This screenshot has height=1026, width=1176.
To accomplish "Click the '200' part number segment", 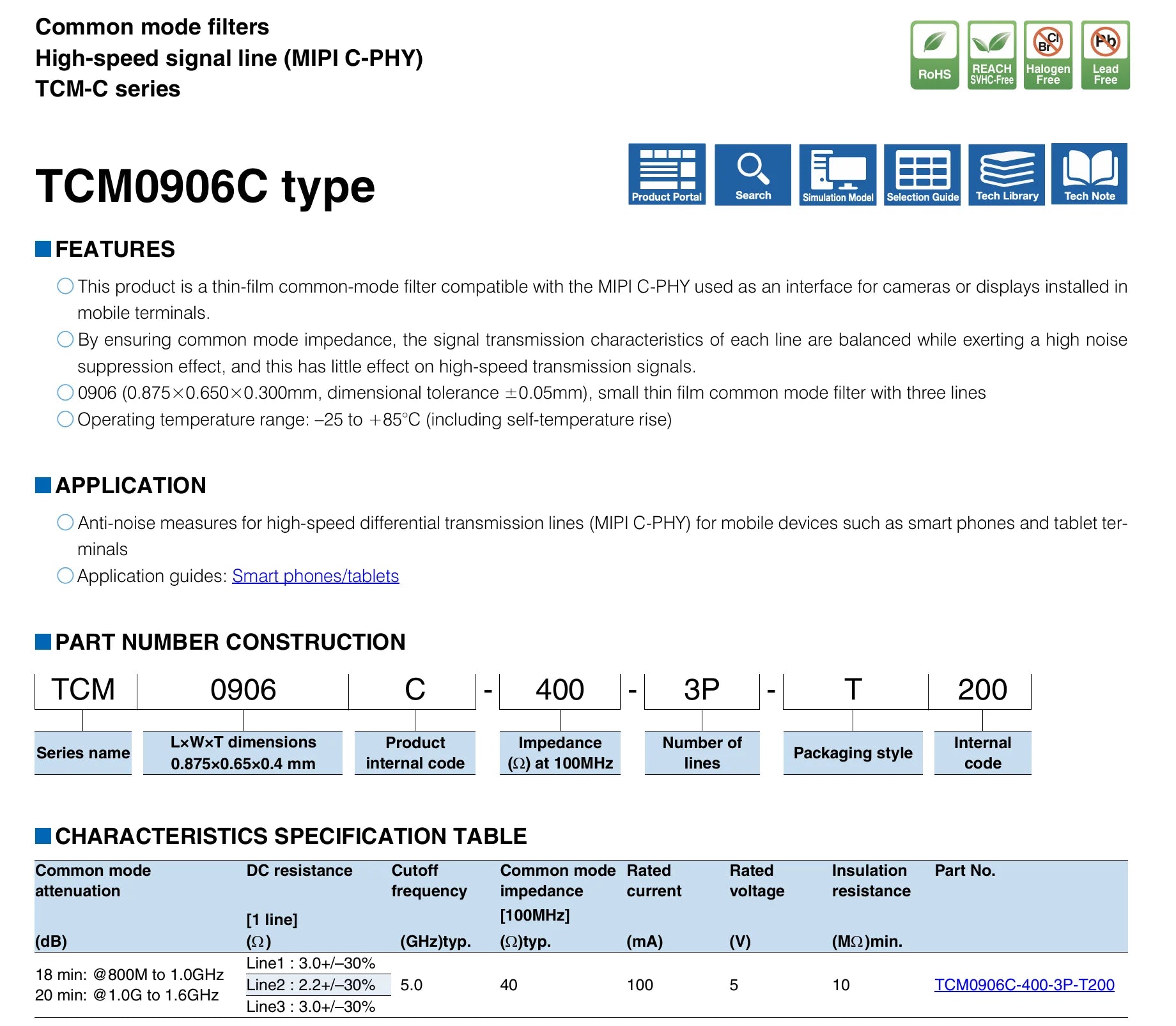I will point(982,690).
